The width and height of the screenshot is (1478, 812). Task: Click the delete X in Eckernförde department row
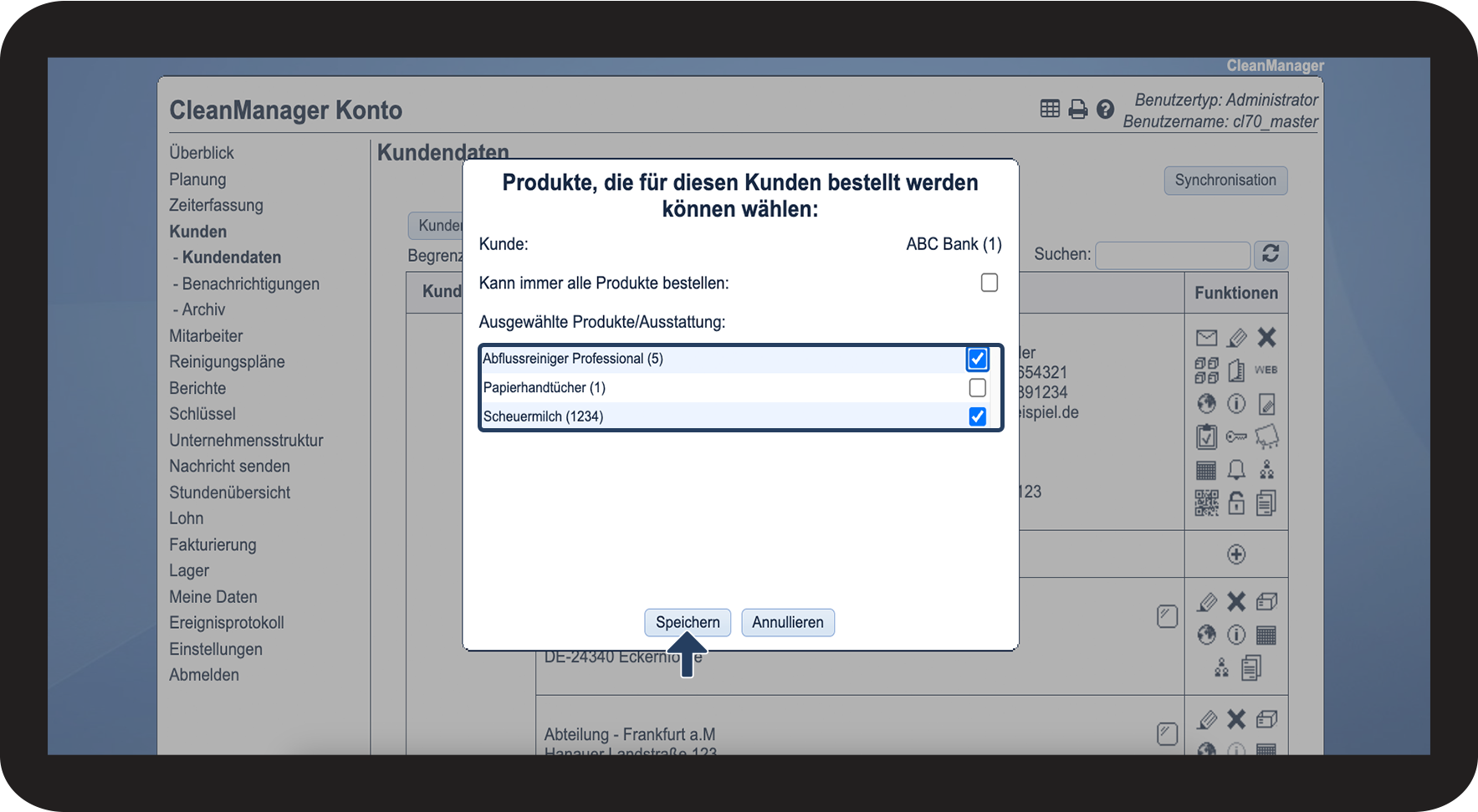(x=1236, y=601)
